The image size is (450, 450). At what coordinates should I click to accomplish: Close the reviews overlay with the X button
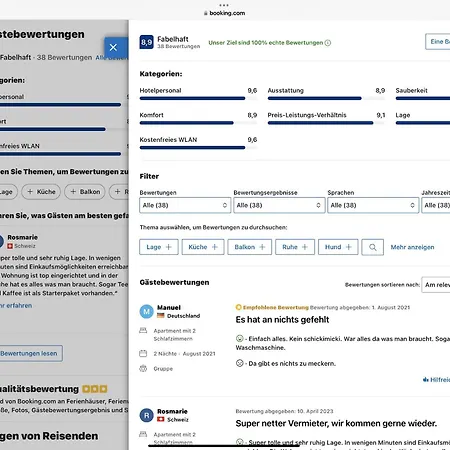(113, 47)
